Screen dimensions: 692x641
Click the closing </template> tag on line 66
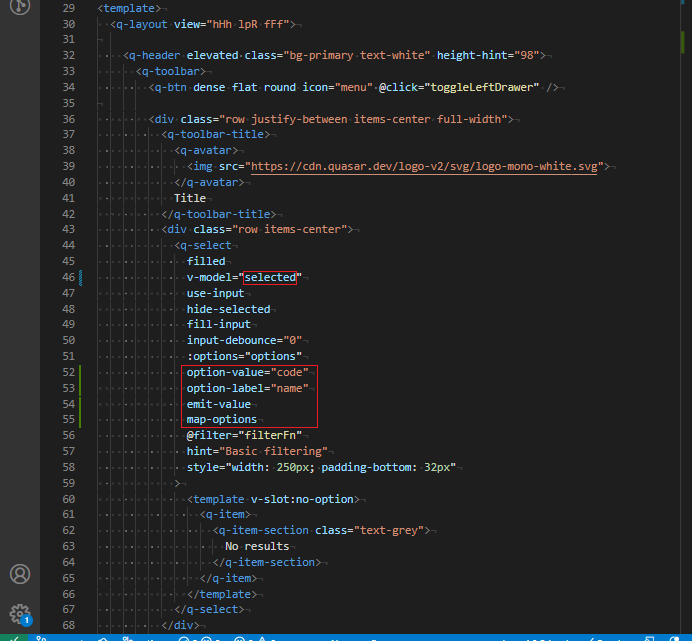point(222,595)
